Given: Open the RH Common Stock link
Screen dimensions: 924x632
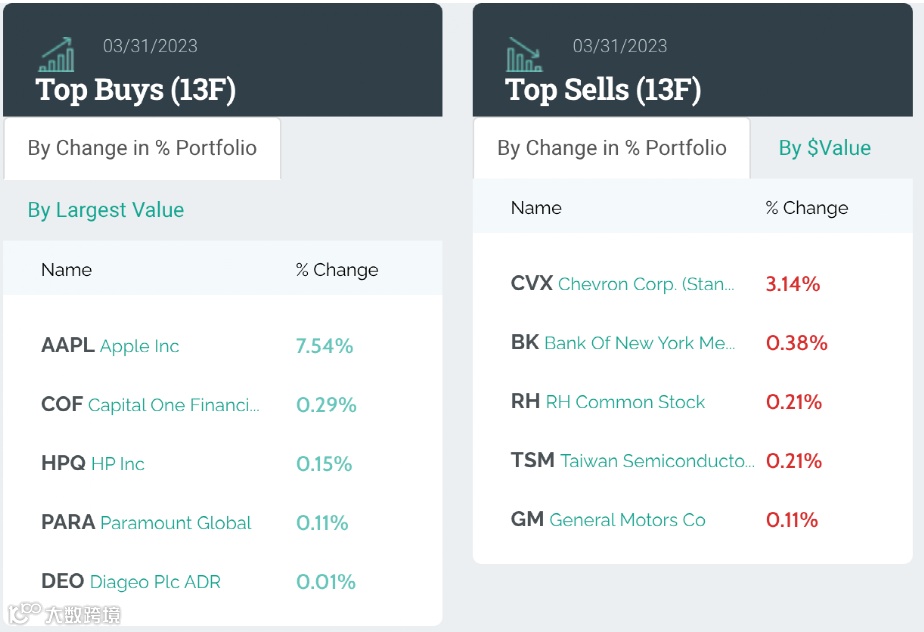Looking at the screenshot, I should pyautogui.click(x=608, y=401).
